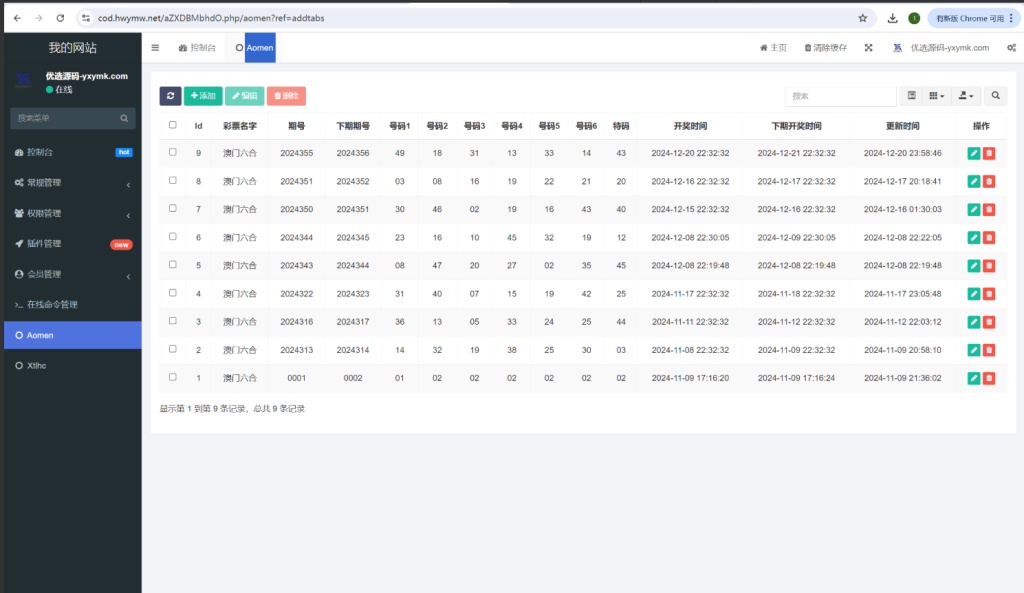
Task: Check the select-all header checkbox
Action: [172, 125]
